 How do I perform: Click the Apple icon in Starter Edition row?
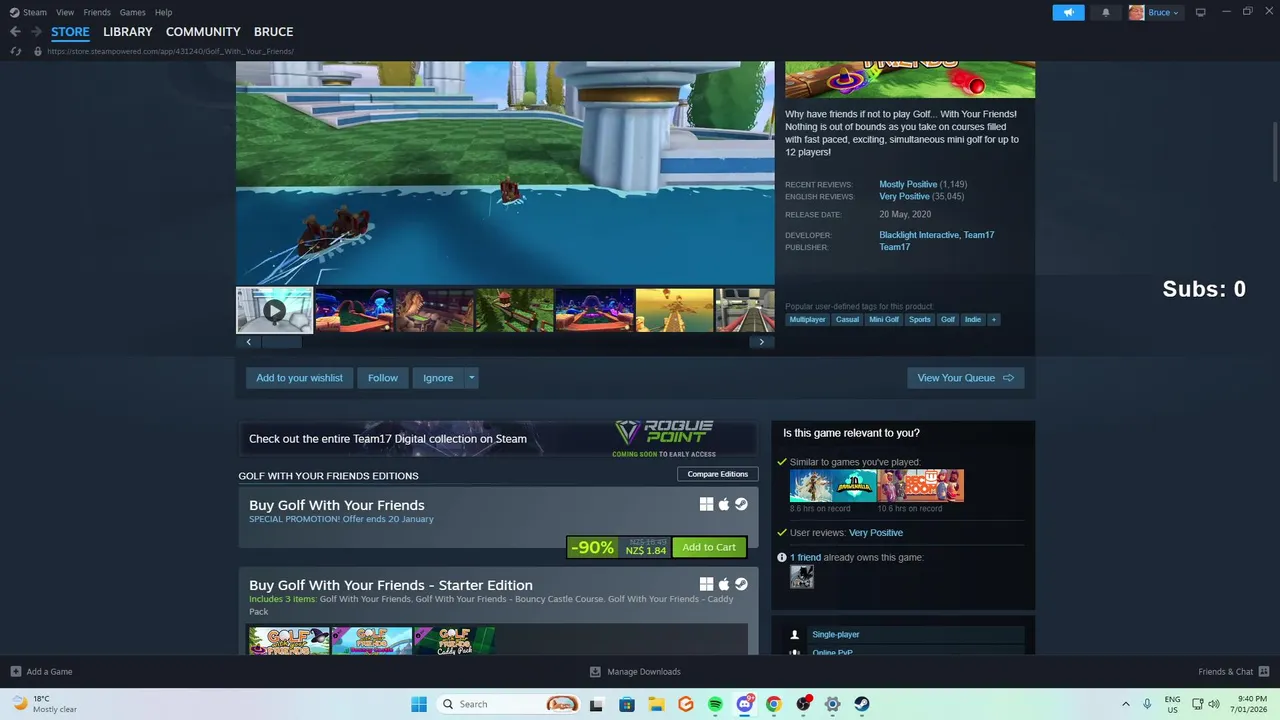(724, 584)
